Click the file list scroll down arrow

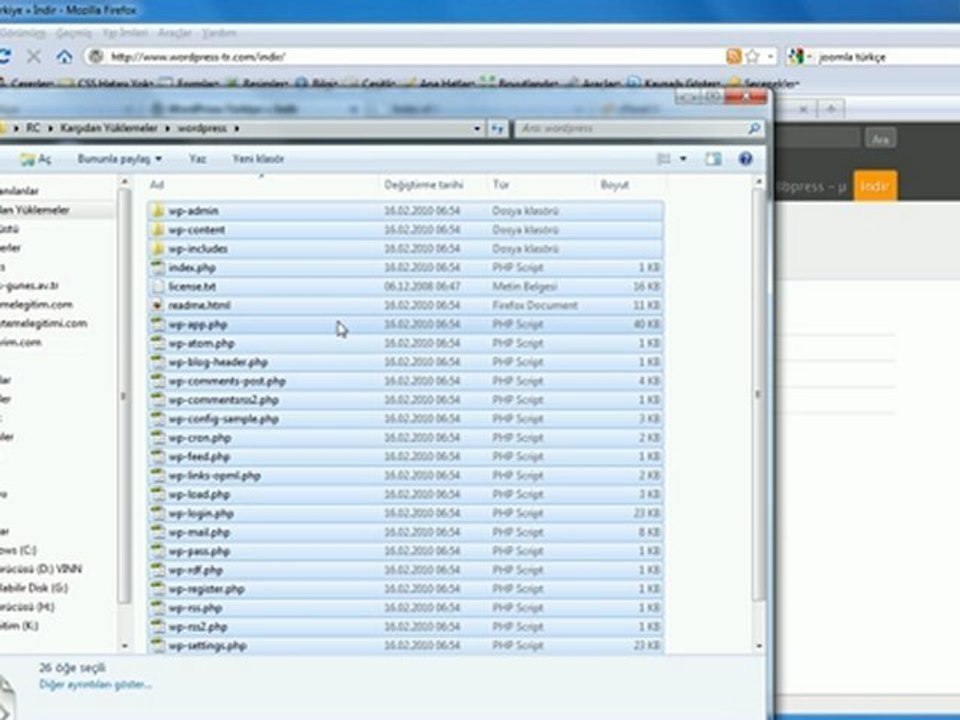[759, 646]
